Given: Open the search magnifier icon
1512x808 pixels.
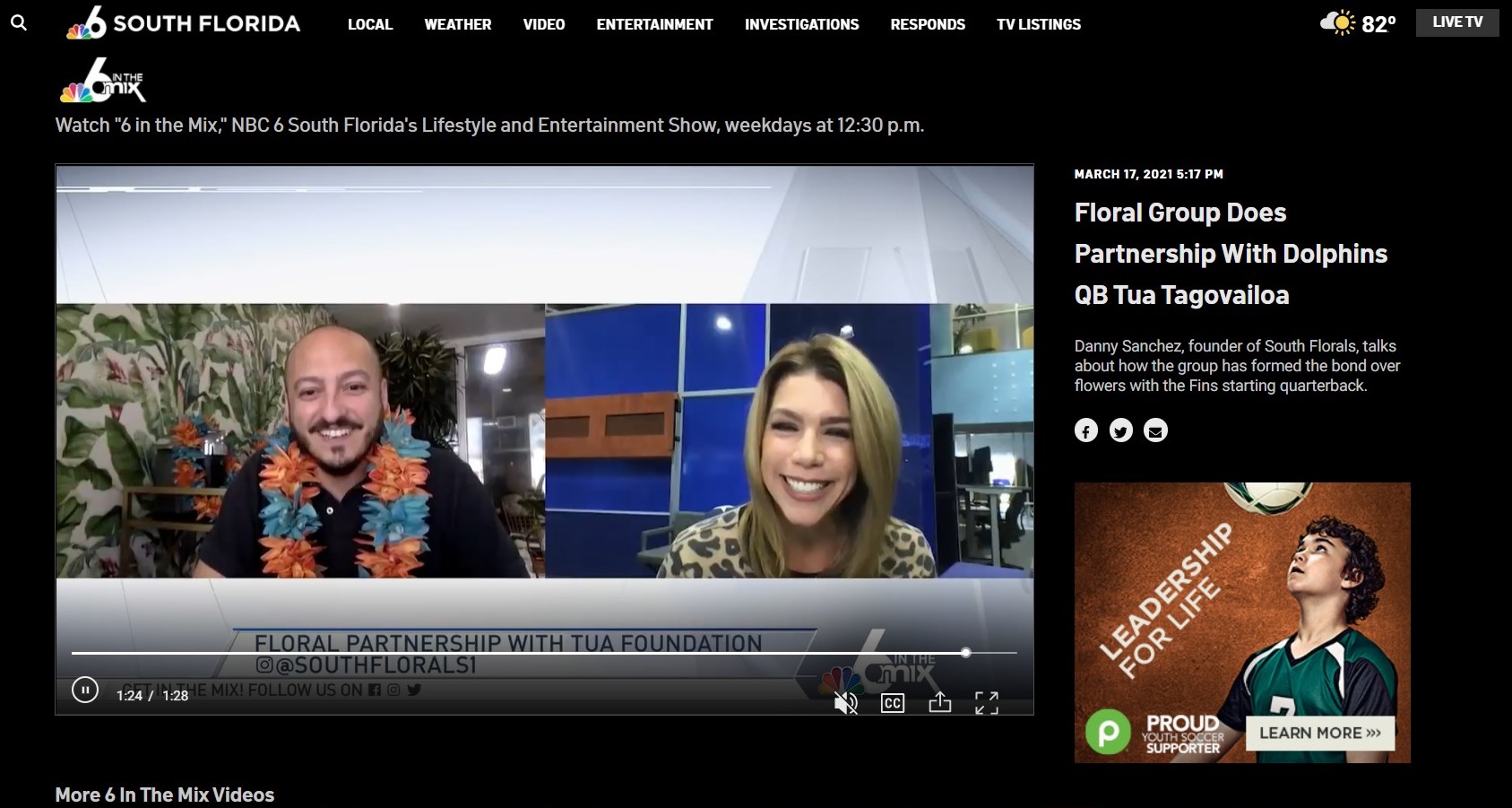Looking at the screenshot, I should pos(19,22).
